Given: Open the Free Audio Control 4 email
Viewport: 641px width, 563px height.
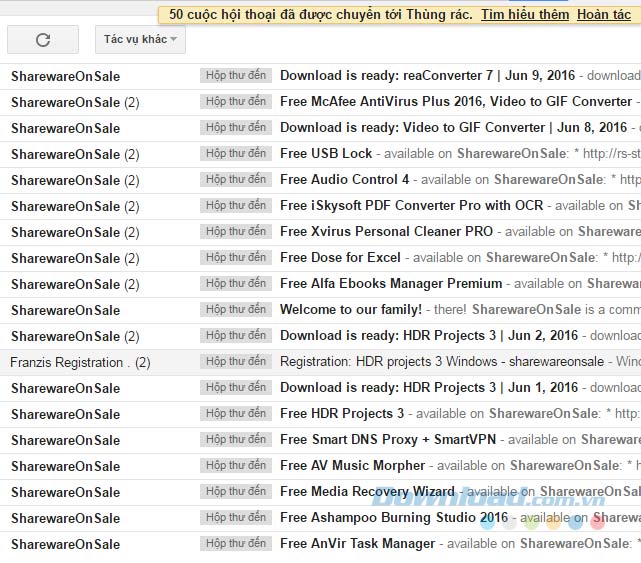Looking at the screenshot, I should (344, 180).
